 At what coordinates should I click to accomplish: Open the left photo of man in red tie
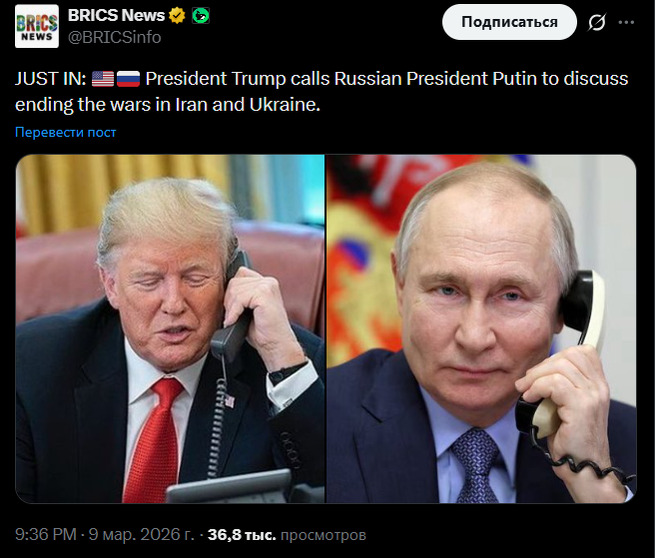pos(170,329)
